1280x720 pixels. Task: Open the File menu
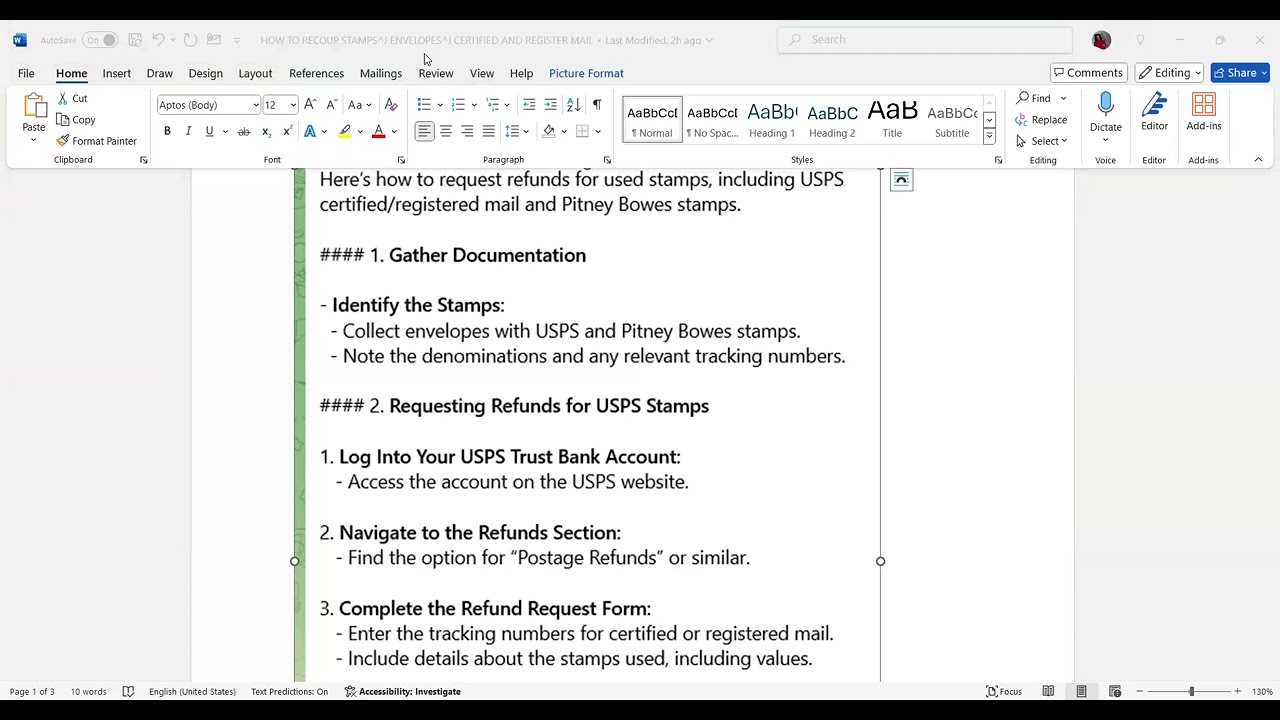tap(26, 73)
